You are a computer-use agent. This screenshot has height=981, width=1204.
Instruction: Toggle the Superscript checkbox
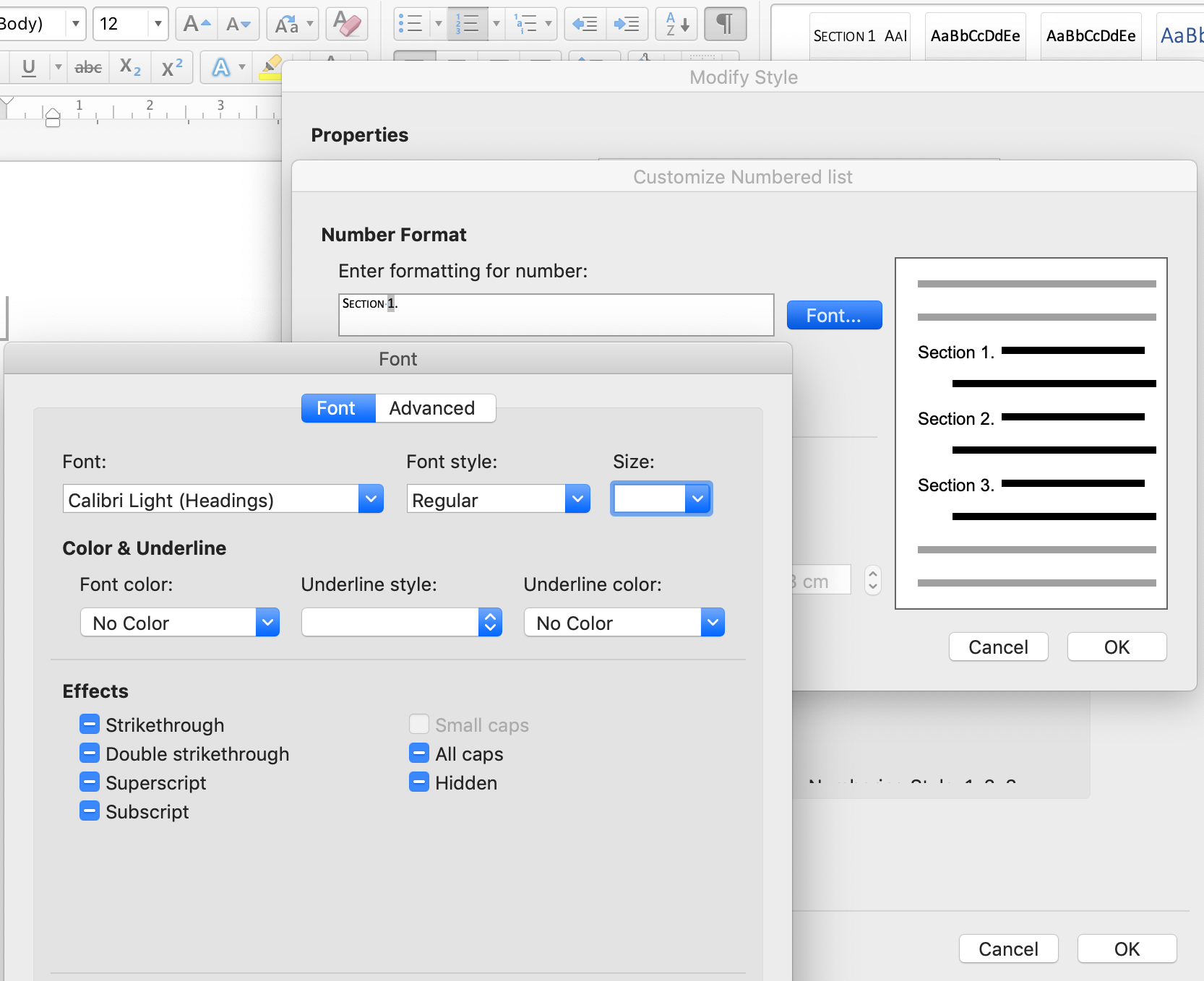[x=90, y=782]
